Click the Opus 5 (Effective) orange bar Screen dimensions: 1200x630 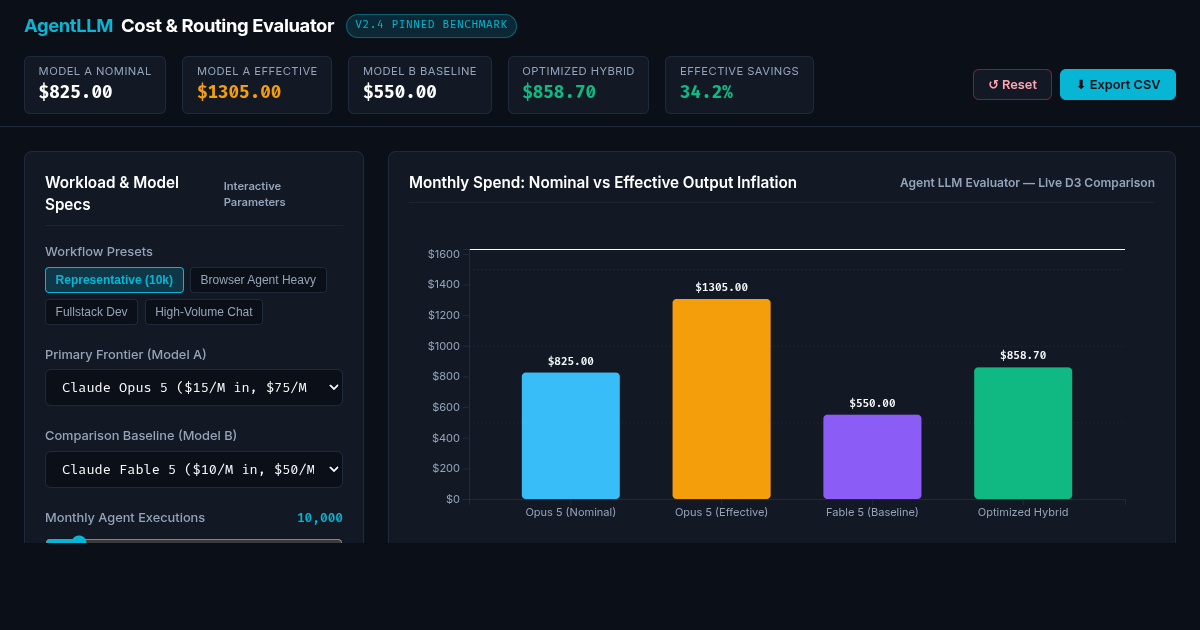pos(722,399)
